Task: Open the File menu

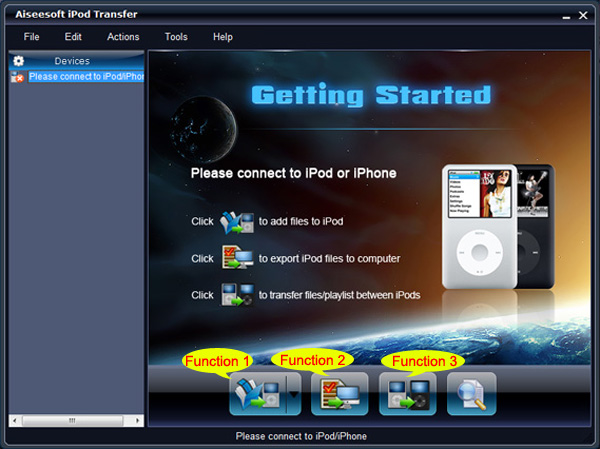Action: tap(31, 37)
